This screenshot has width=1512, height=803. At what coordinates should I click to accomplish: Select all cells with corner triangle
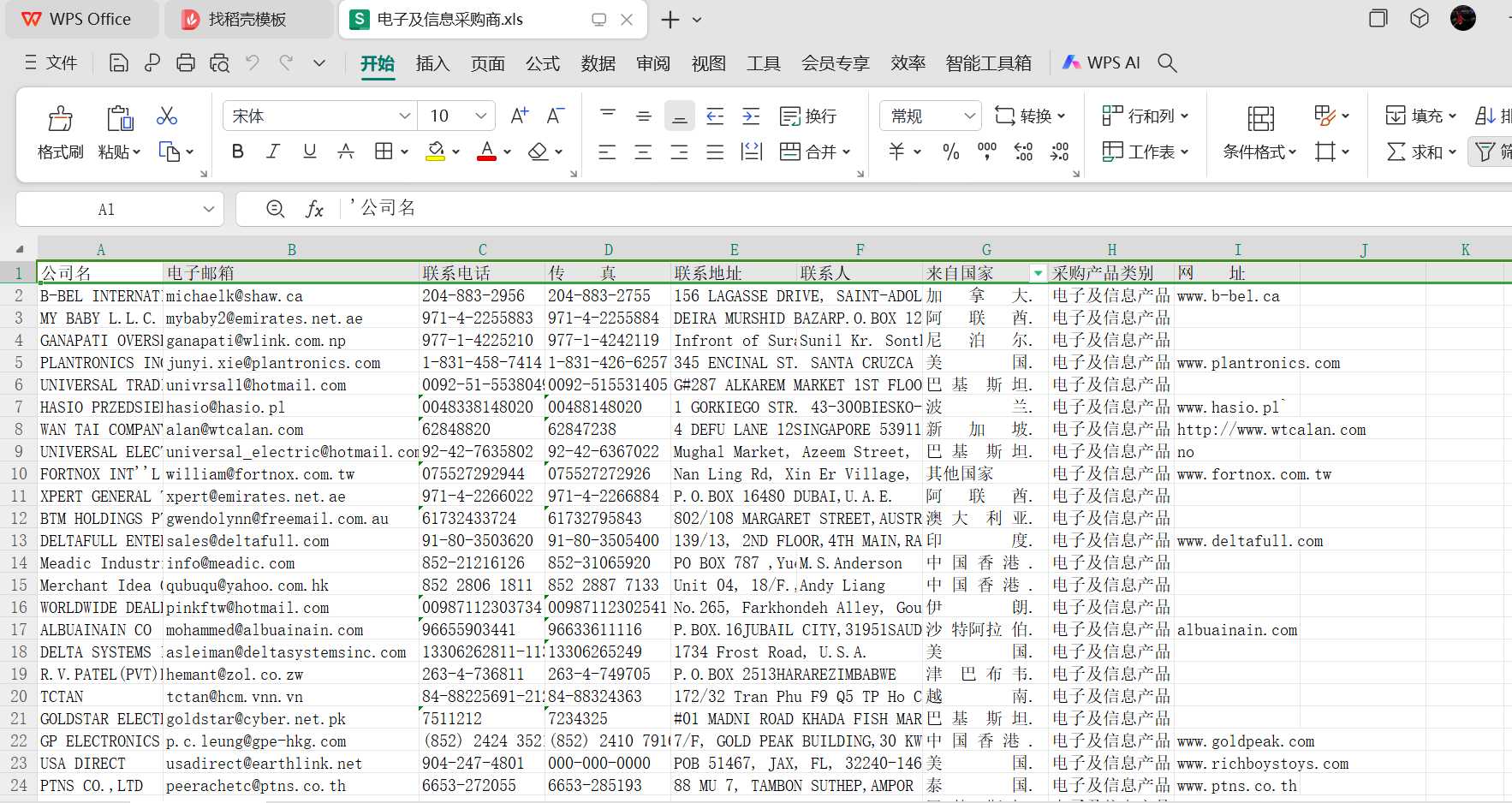coord(20,249)
